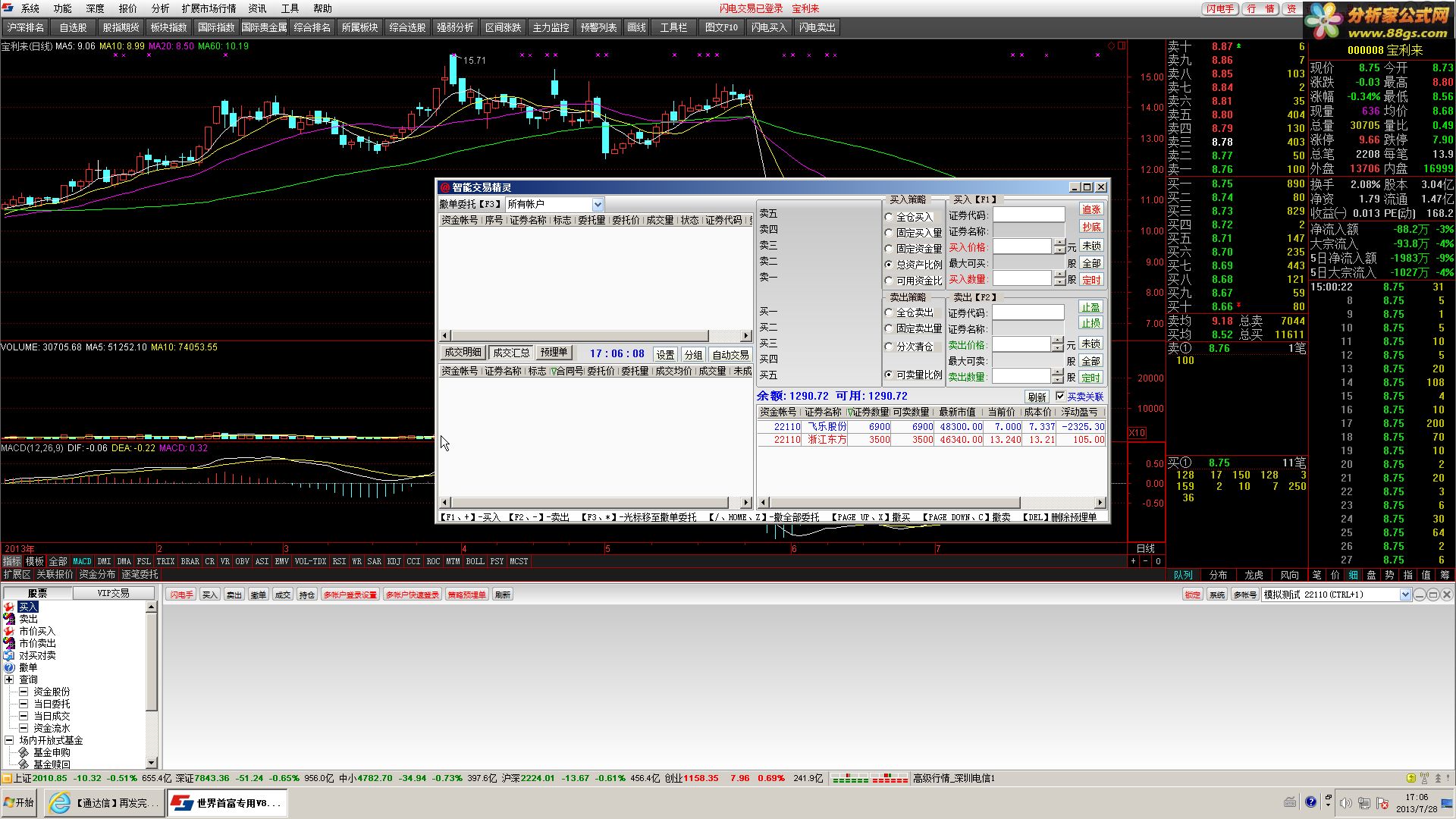This screenshot has height=819, width=1456.
Task: Open the 世界首富专用 taskbar application
Action: tap(226, 802)
